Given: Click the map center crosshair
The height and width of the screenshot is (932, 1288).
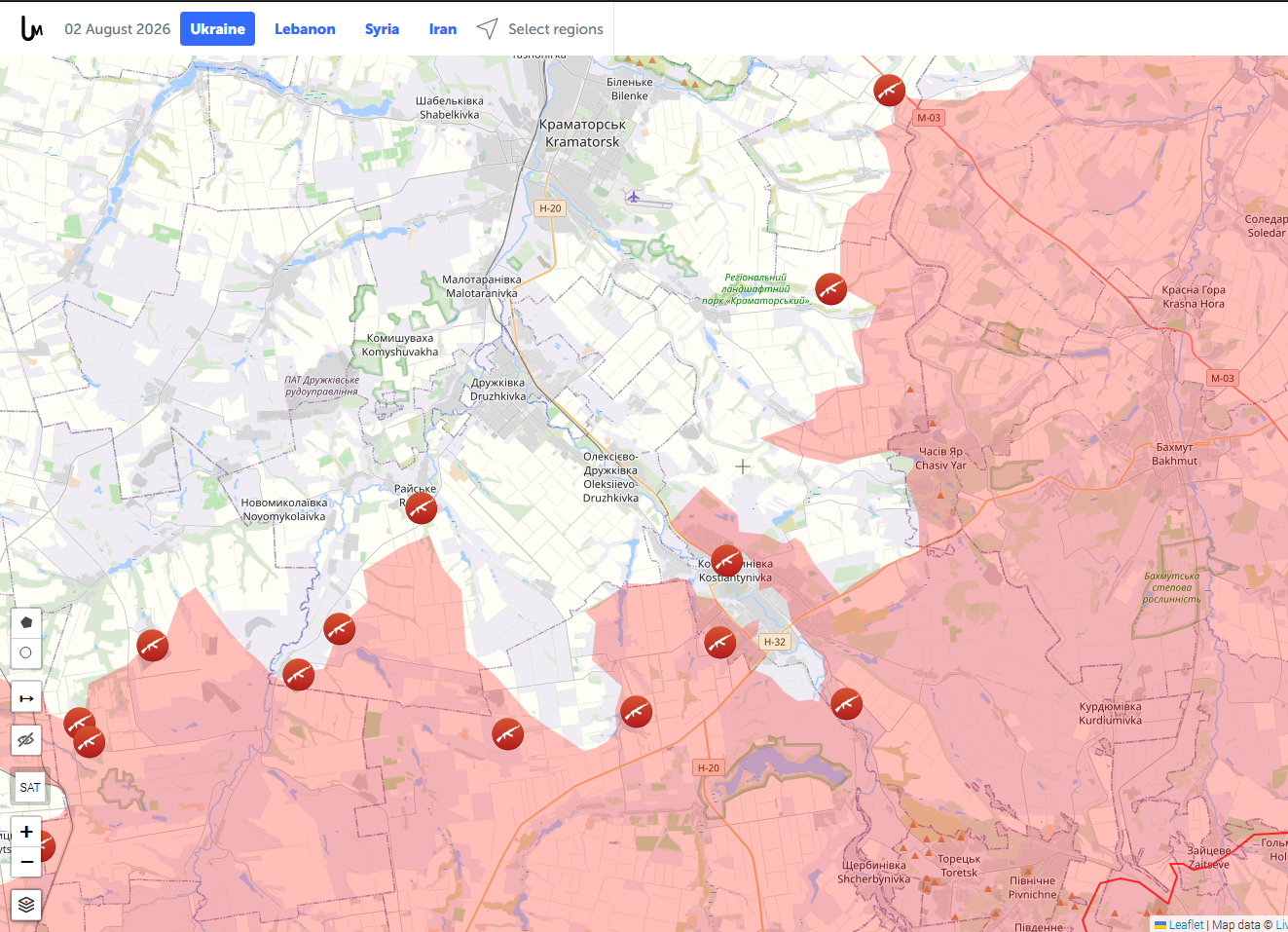Looking at the screenshot, I should pos(743,466).
